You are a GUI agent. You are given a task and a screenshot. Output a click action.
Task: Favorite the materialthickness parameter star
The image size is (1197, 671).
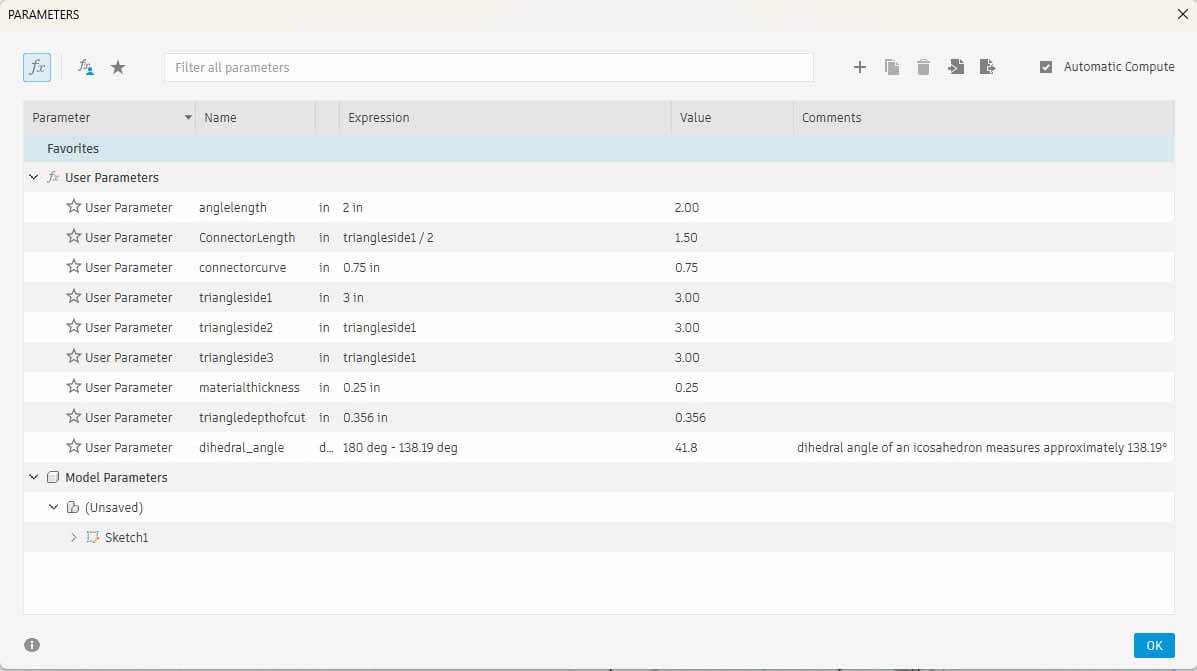tap(73, 386)
